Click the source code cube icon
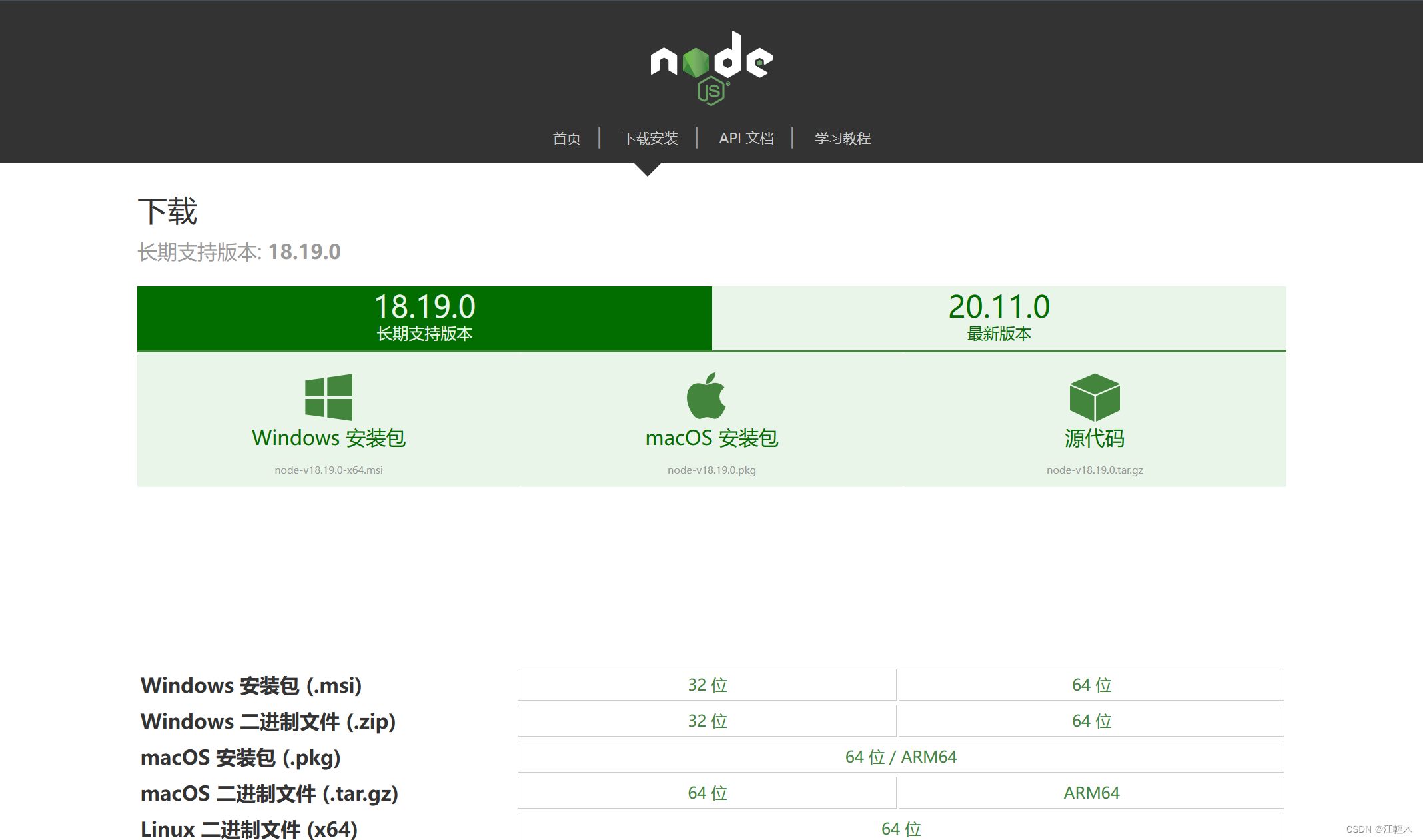Image resolution: width=1423 pixels, height=840 pixels. pos(1095,397)
